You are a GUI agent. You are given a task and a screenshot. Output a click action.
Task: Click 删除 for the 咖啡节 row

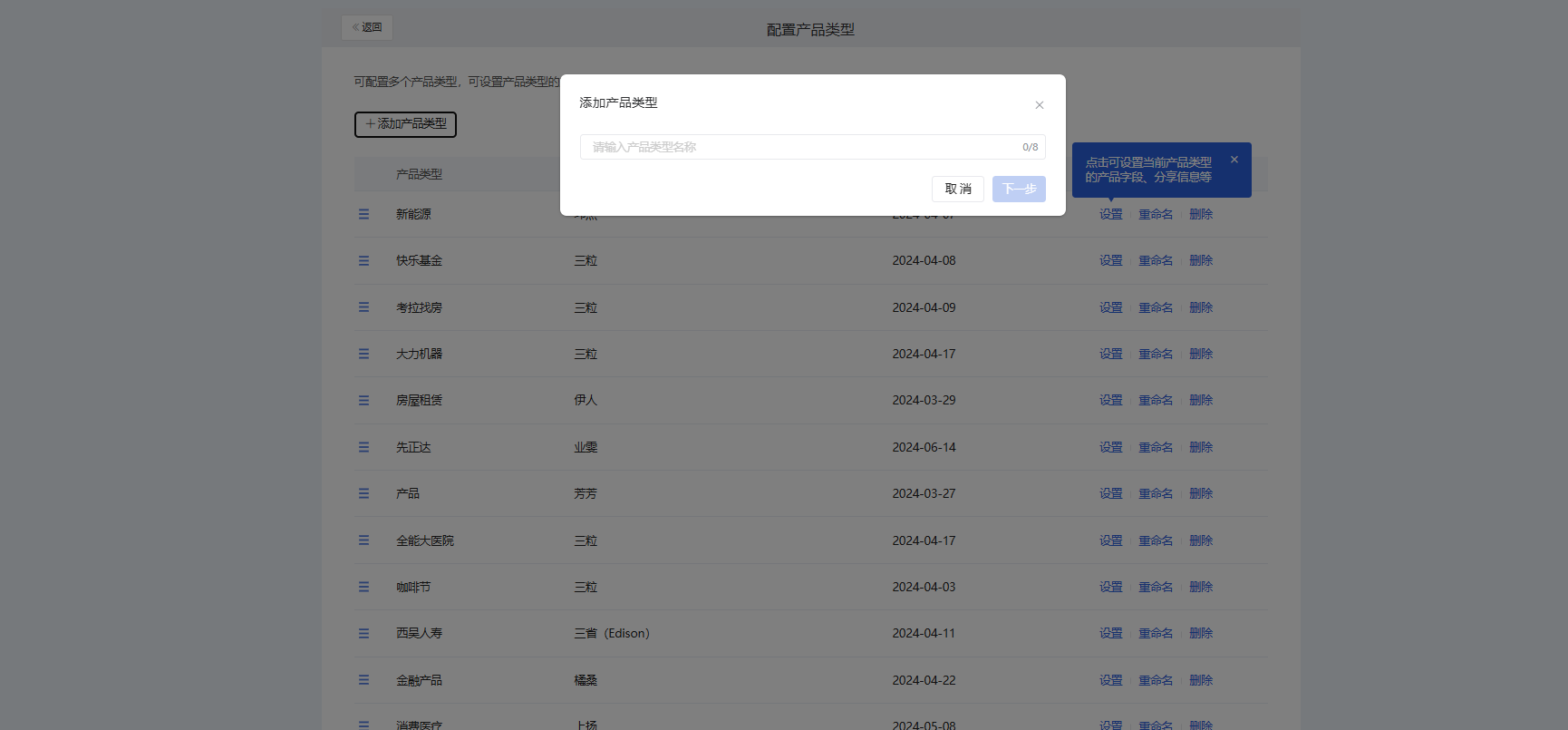tap(1201, 587)
